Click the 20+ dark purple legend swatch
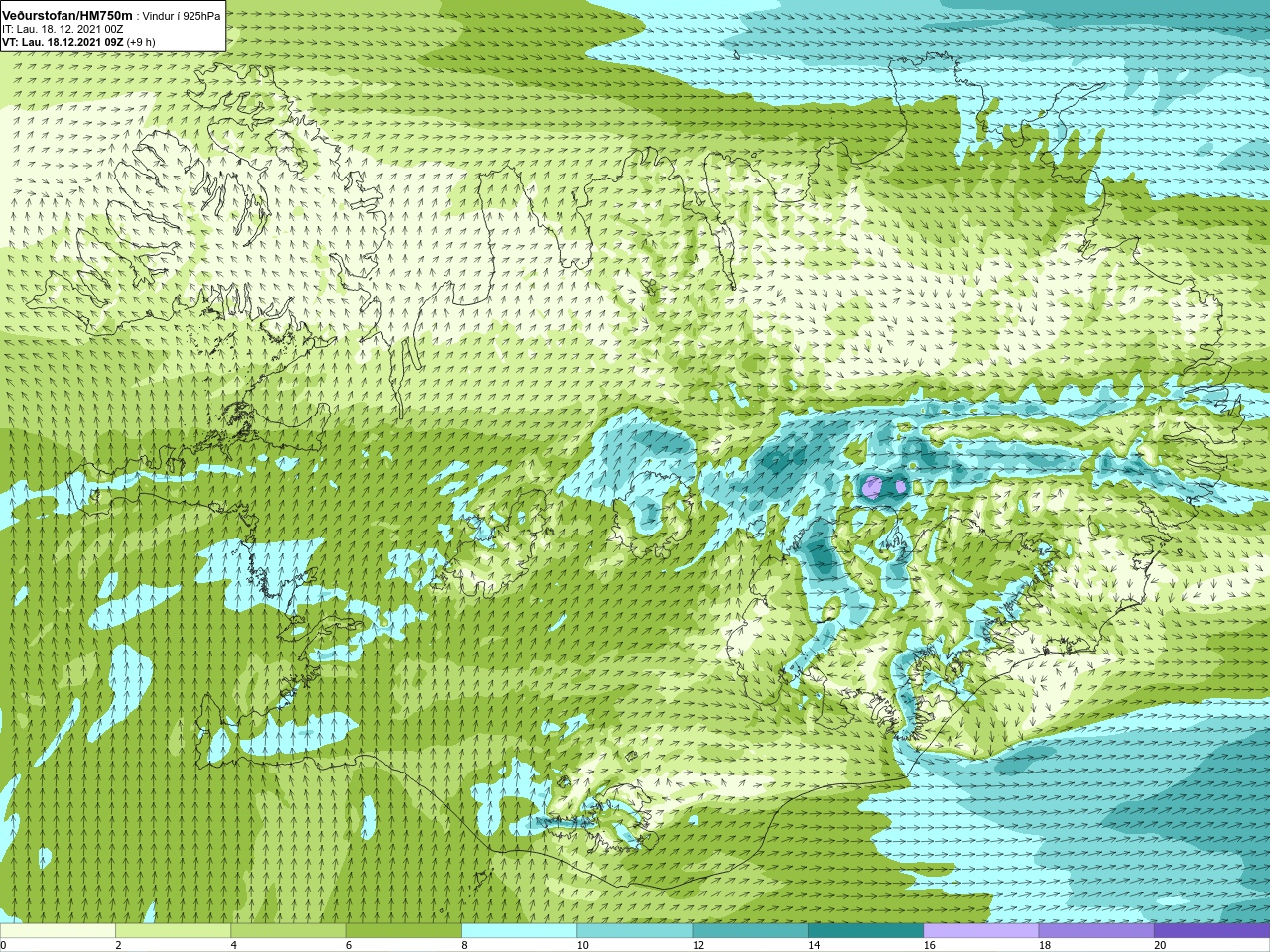Image resolution: width=1270 pixels, height=952 pixels. click(1210, 931)
